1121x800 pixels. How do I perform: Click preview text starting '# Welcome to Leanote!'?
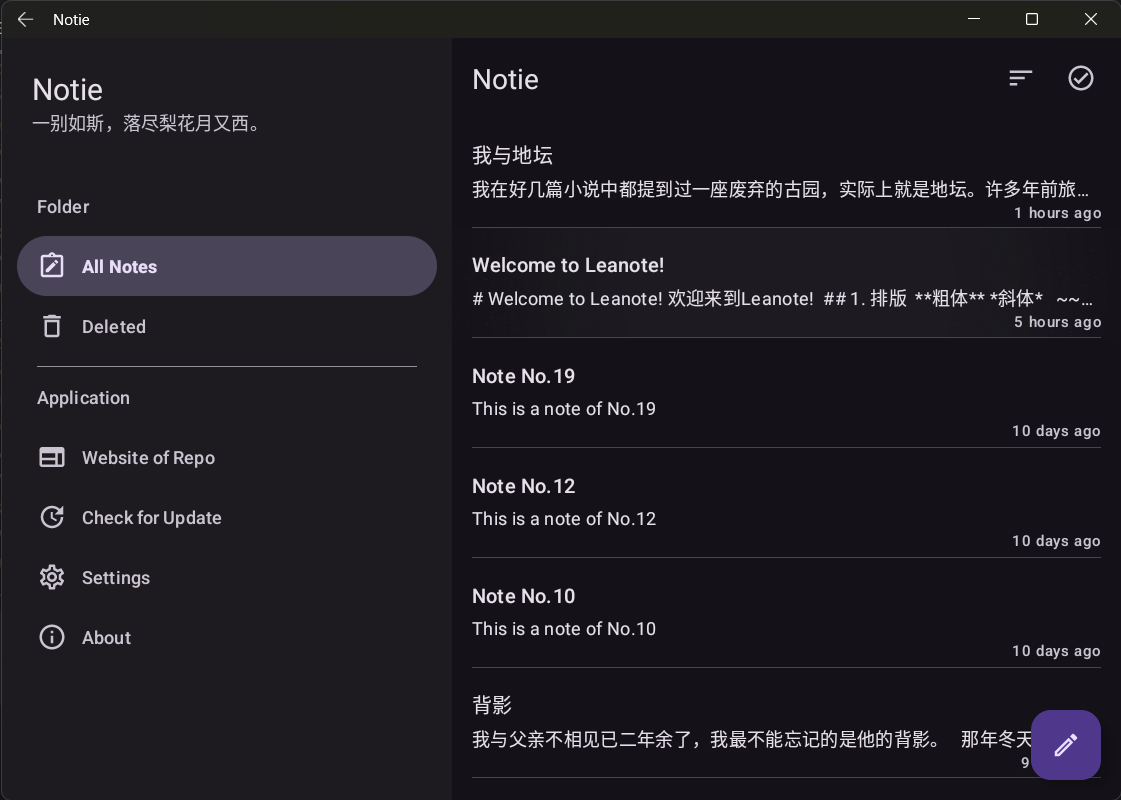pyautogui.click(x=782, y=299)
